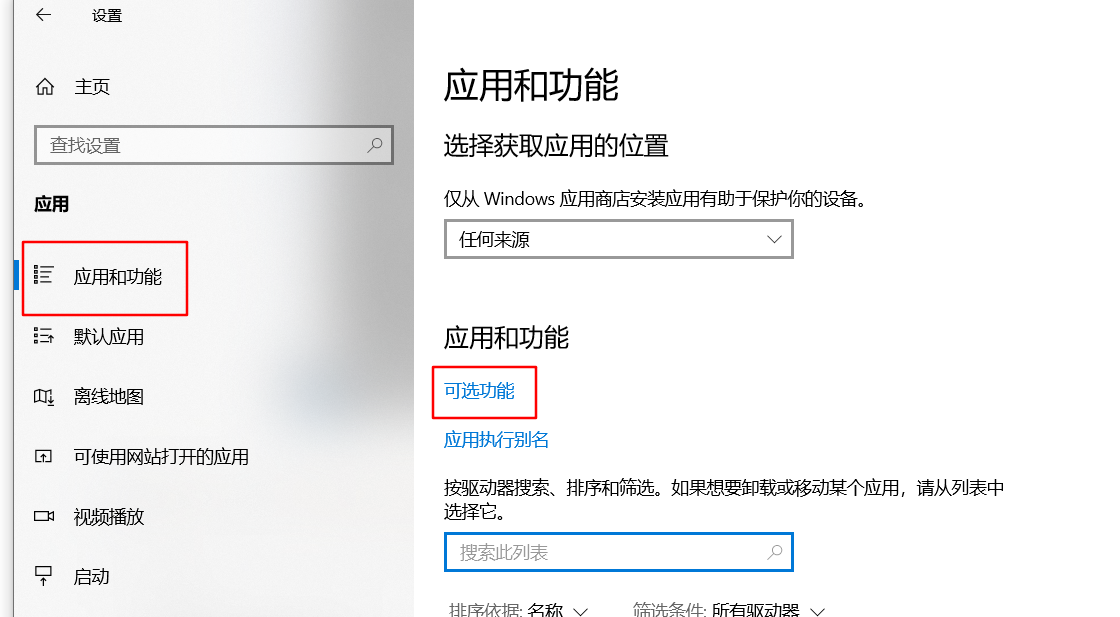Image resolution: width=1120 pixels, height=617 pixels.
Task: Click the search icon in 搜索此列表
Action: click(x=775, y=552)
